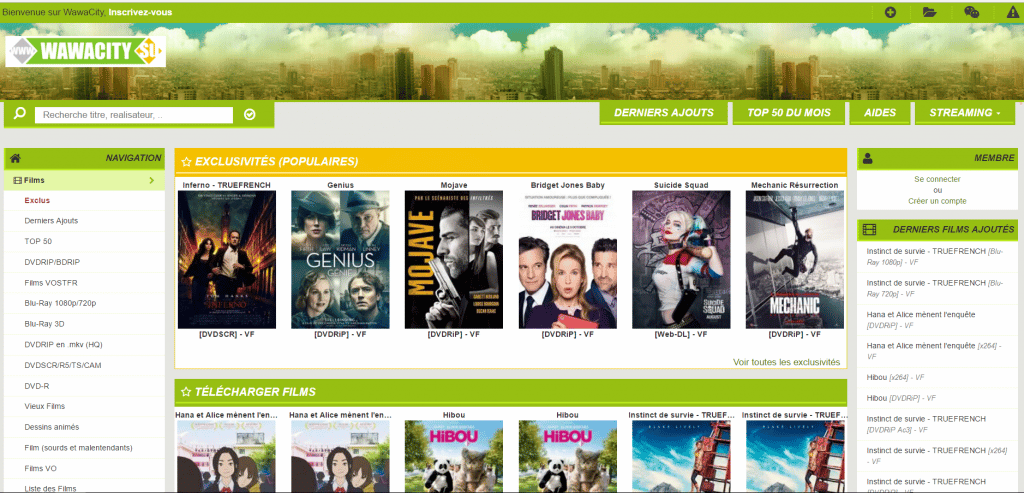Open the Aides menu item
1024x493 pixels.
coord(880,113)
